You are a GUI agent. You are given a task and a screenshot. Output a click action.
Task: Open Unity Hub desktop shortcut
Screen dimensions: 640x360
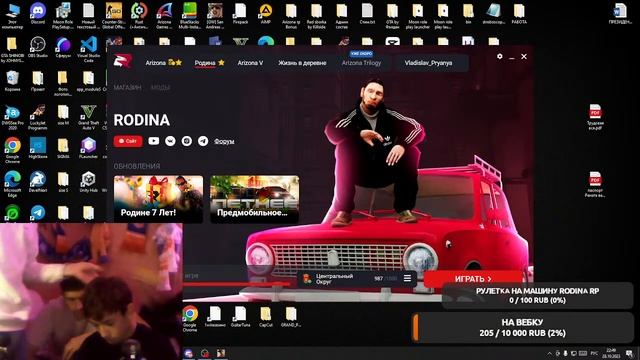[x=88, y=182]
